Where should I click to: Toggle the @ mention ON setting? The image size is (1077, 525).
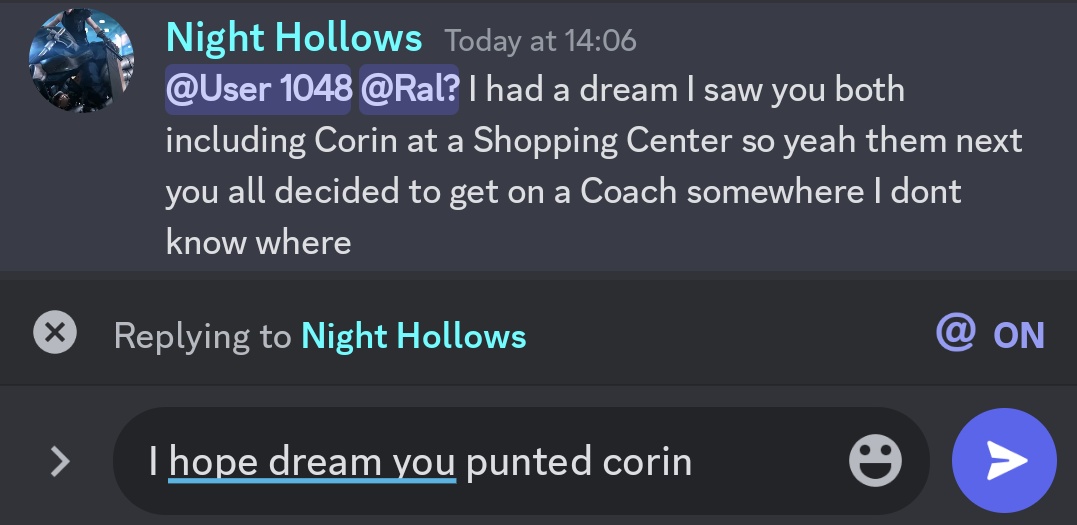click(990, 334)
